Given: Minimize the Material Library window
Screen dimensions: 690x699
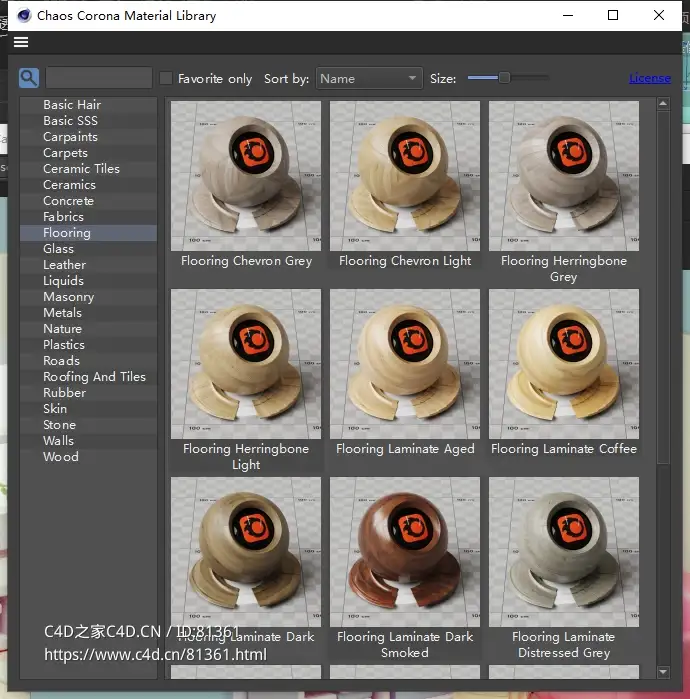Looking at the screenshot, I should point(568,16).
